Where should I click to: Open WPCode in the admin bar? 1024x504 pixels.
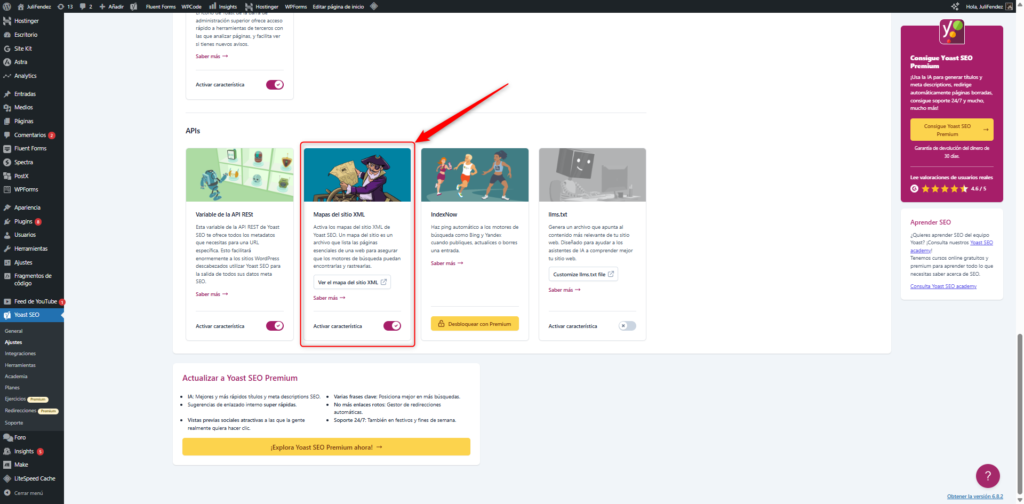[191, 6]
